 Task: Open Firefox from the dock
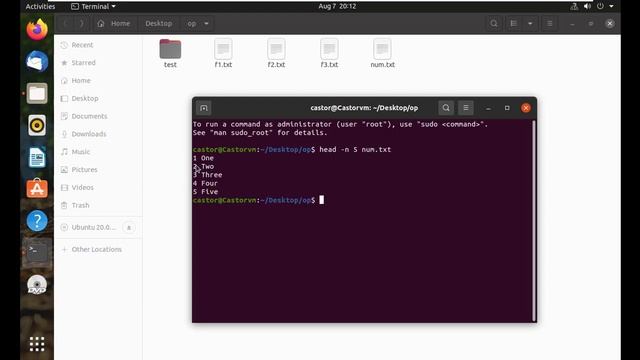pyautogui.click(x=37, y=30)
